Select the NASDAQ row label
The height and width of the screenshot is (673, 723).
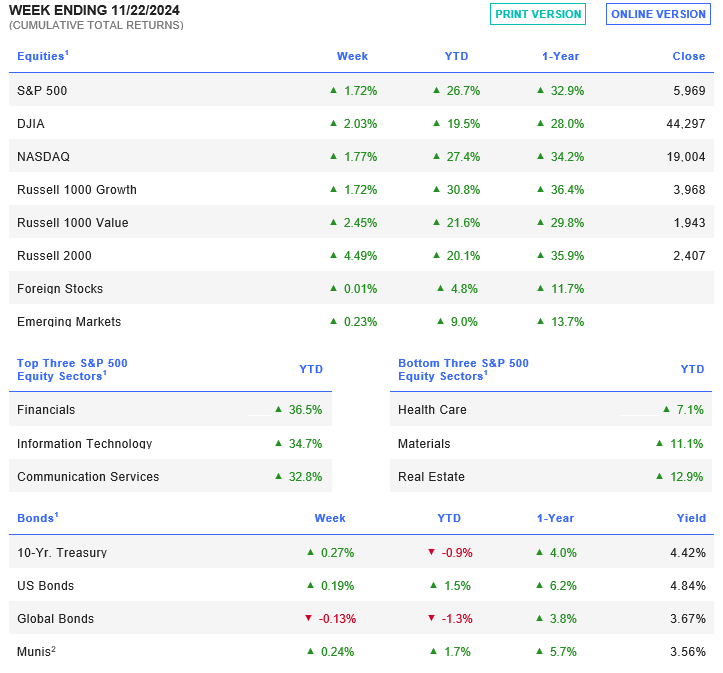(43, 157)
